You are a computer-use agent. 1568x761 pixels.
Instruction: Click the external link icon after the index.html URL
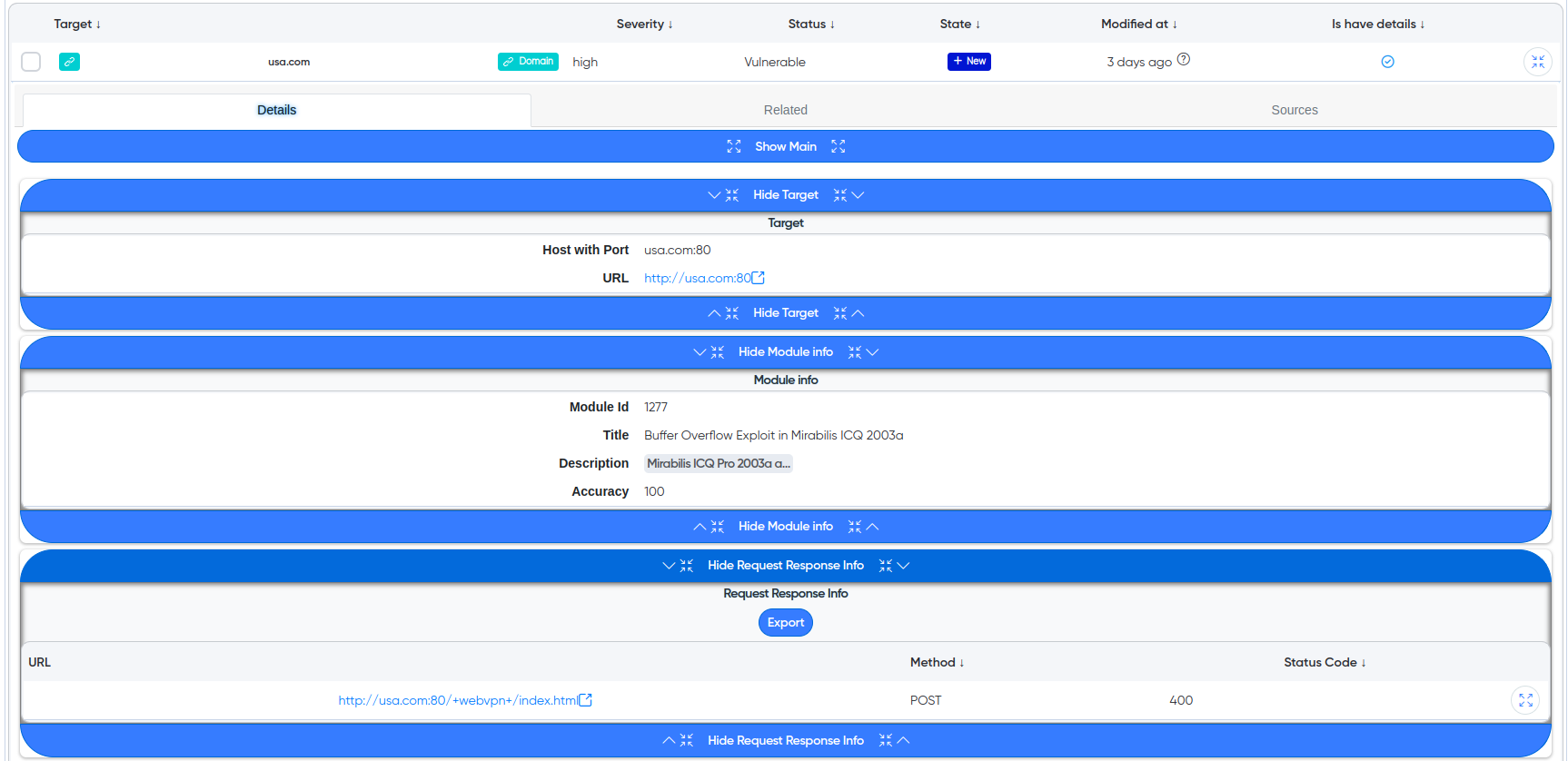point(586,700)
